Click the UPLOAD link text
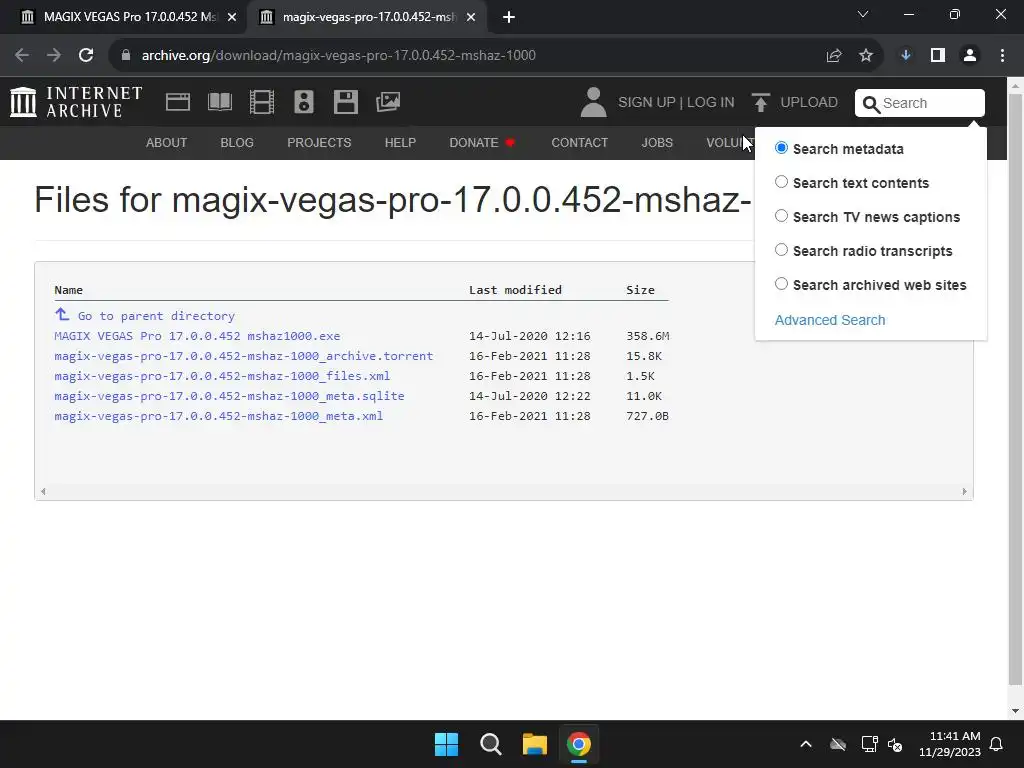This screenshot has width=1024, height=768. click(x=809, y=103)
